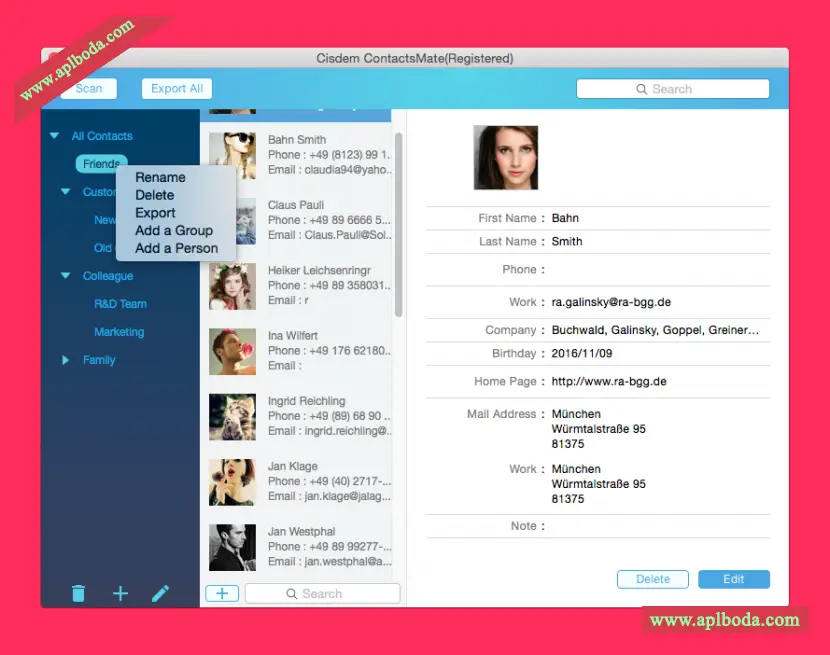
Task: Collapse the Colleague group triangle
Action: point(66,275)
